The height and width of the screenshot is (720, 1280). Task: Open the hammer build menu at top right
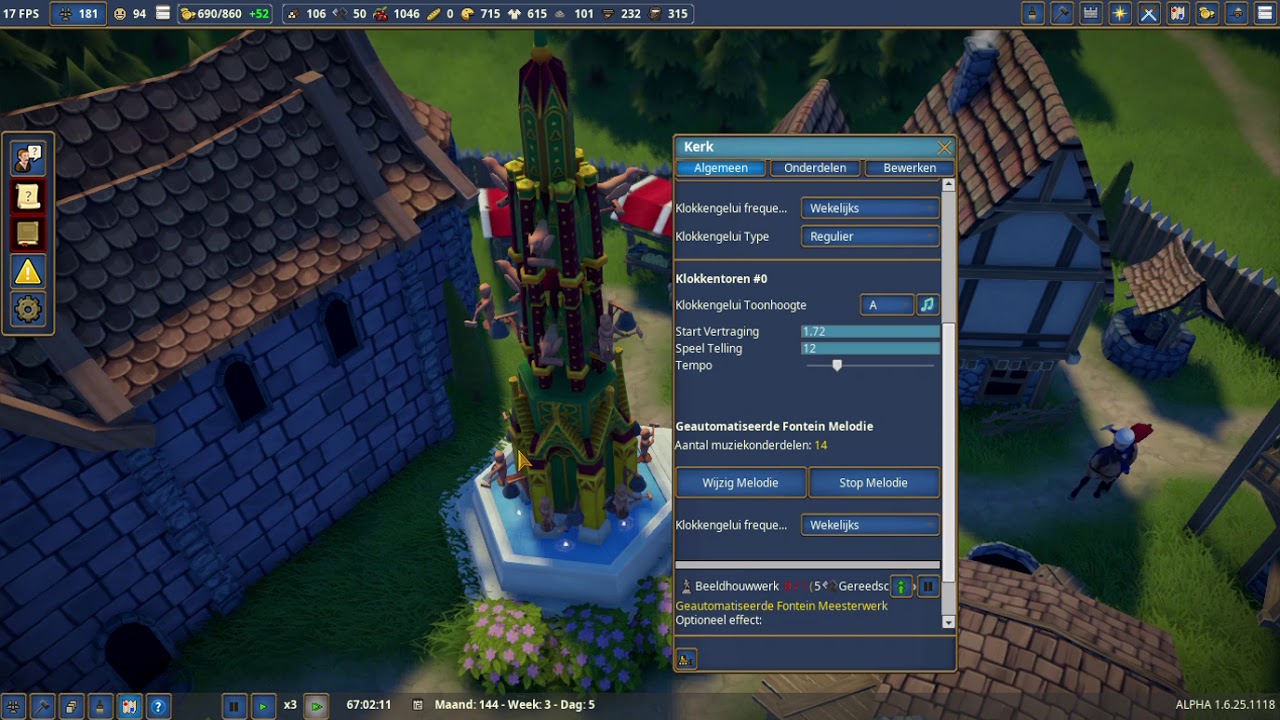click(x=1062, y=14)
